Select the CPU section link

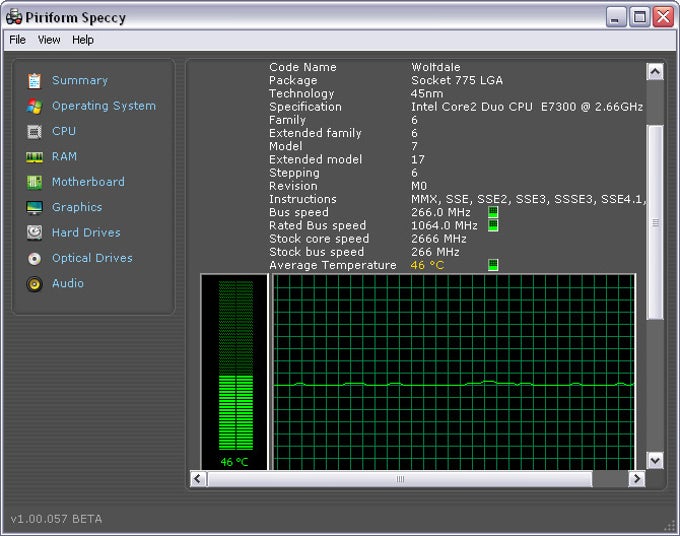tap(64, 131)
